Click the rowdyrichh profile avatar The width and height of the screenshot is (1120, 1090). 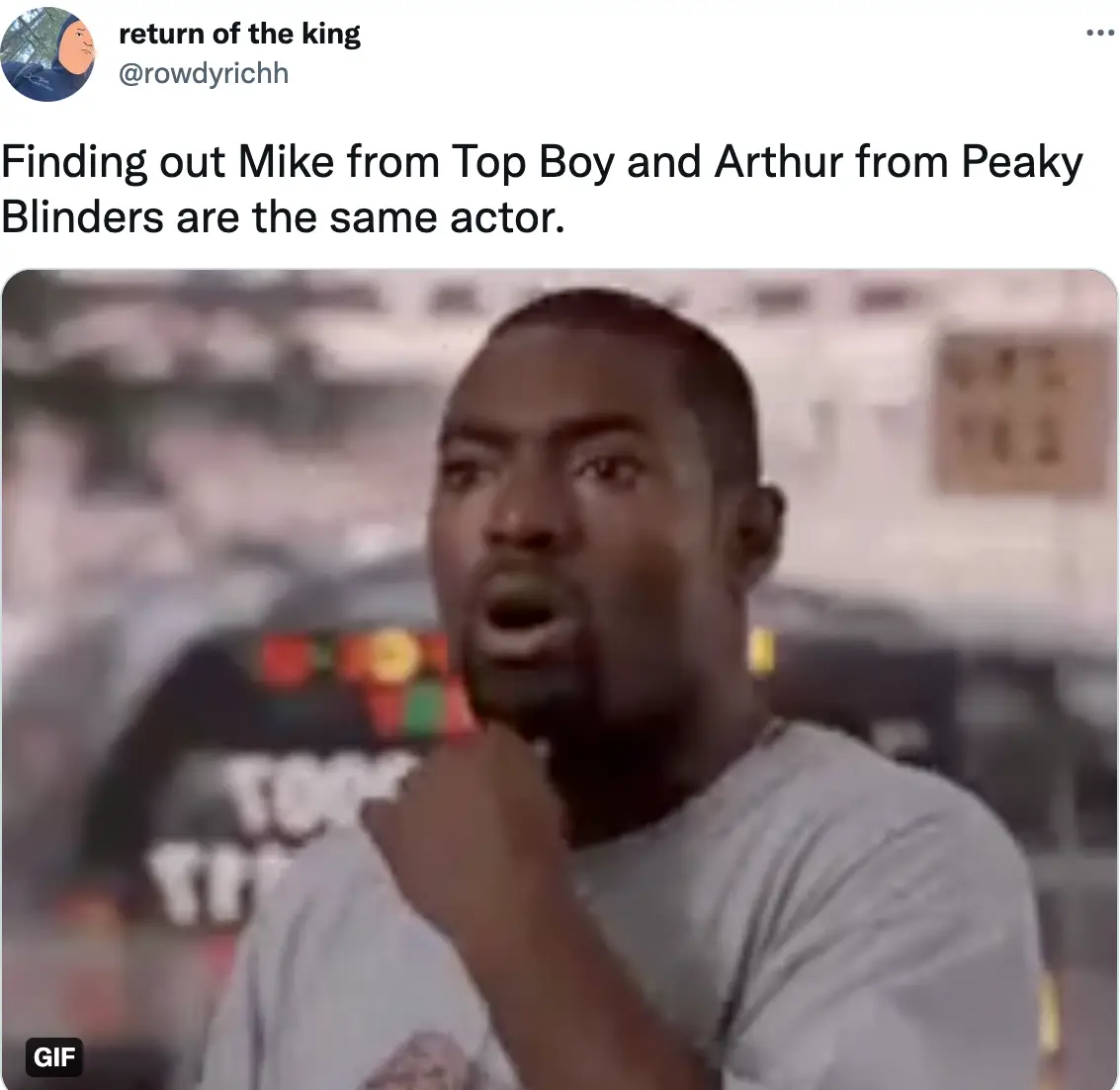[47, 54]
